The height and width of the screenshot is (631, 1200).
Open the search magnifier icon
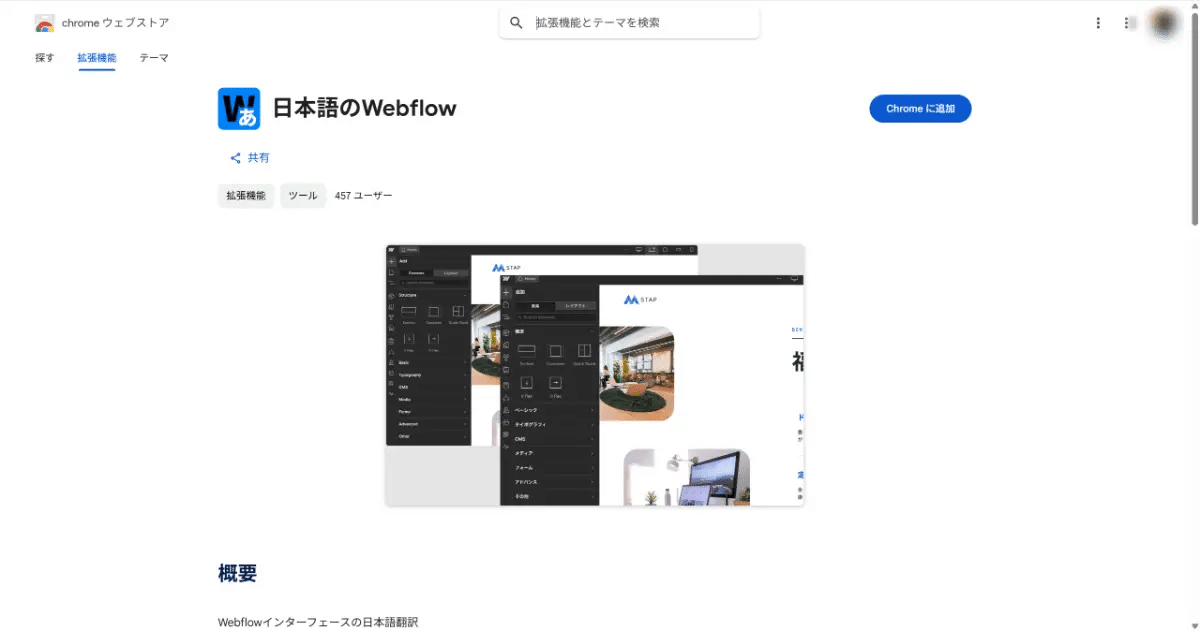coord(515,22)
